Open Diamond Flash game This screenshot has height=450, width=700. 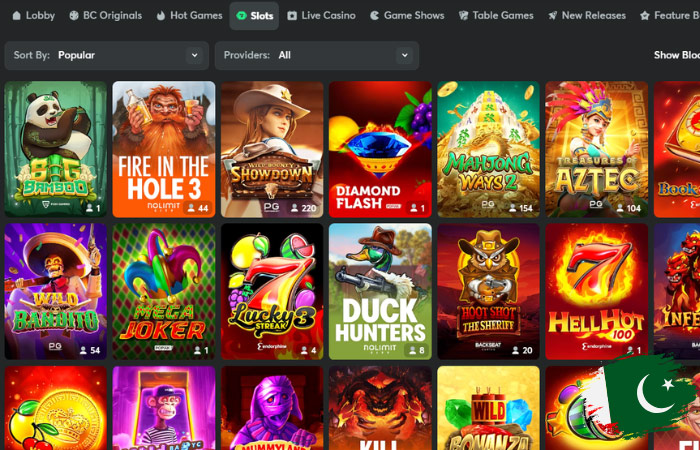point(380,149)
